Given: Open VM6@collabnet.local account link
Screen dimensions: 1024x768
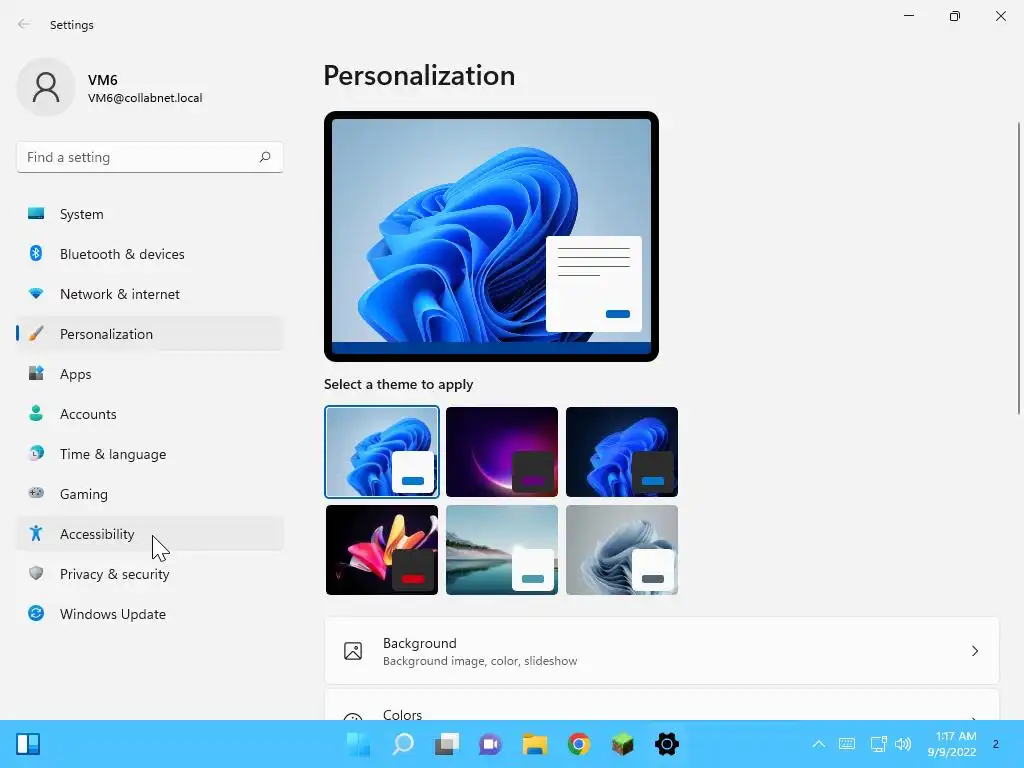Looking at the screenshot, I should pos(145,98).
